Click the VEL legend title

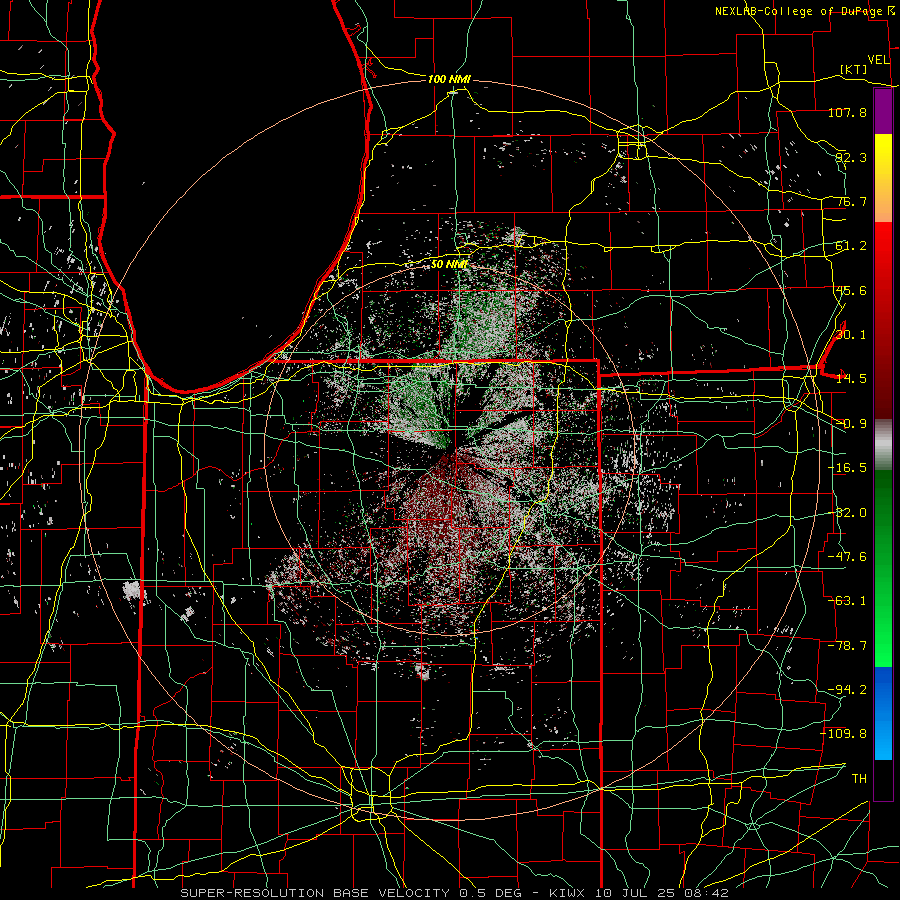pyautogui.click(x=878, y=60)
